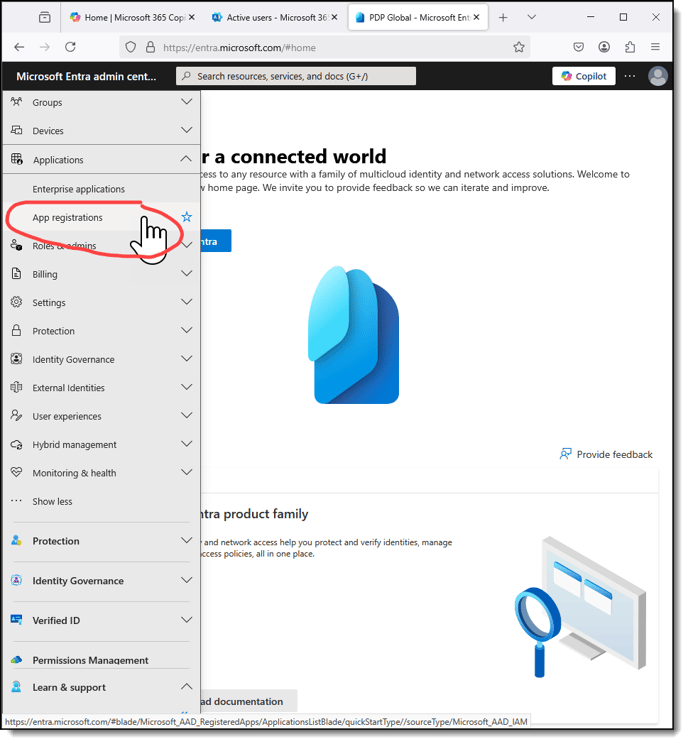Expand the User experiences chevron
This screenshot has width=688, height=744.
point(187,416)
